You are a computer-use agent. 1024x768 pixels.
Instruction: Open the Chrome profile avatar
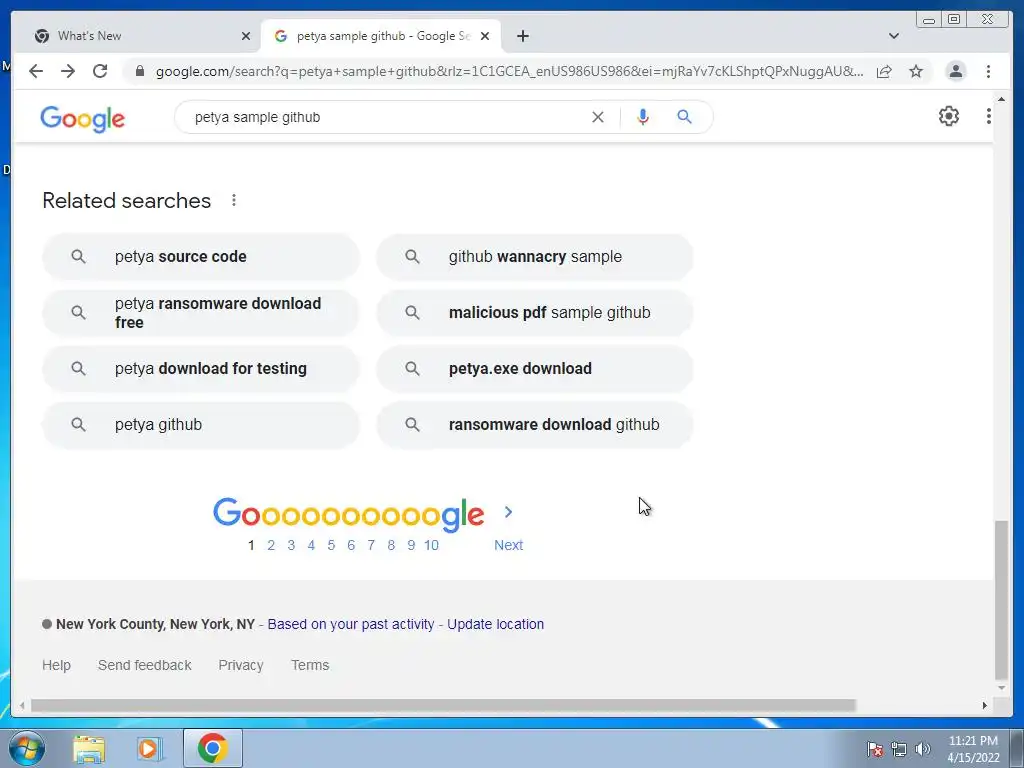pyautogui.click(x=955, y=71)
